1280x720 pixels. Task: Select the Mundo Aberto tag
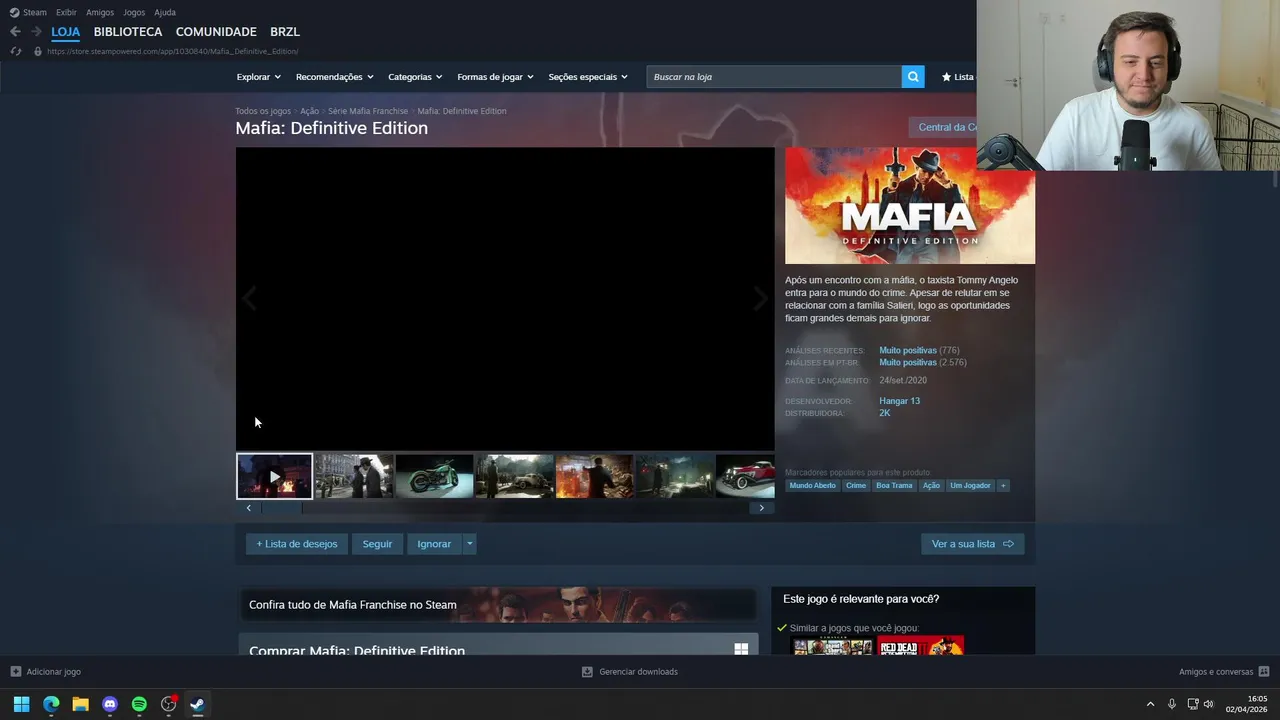click(812, 486)
